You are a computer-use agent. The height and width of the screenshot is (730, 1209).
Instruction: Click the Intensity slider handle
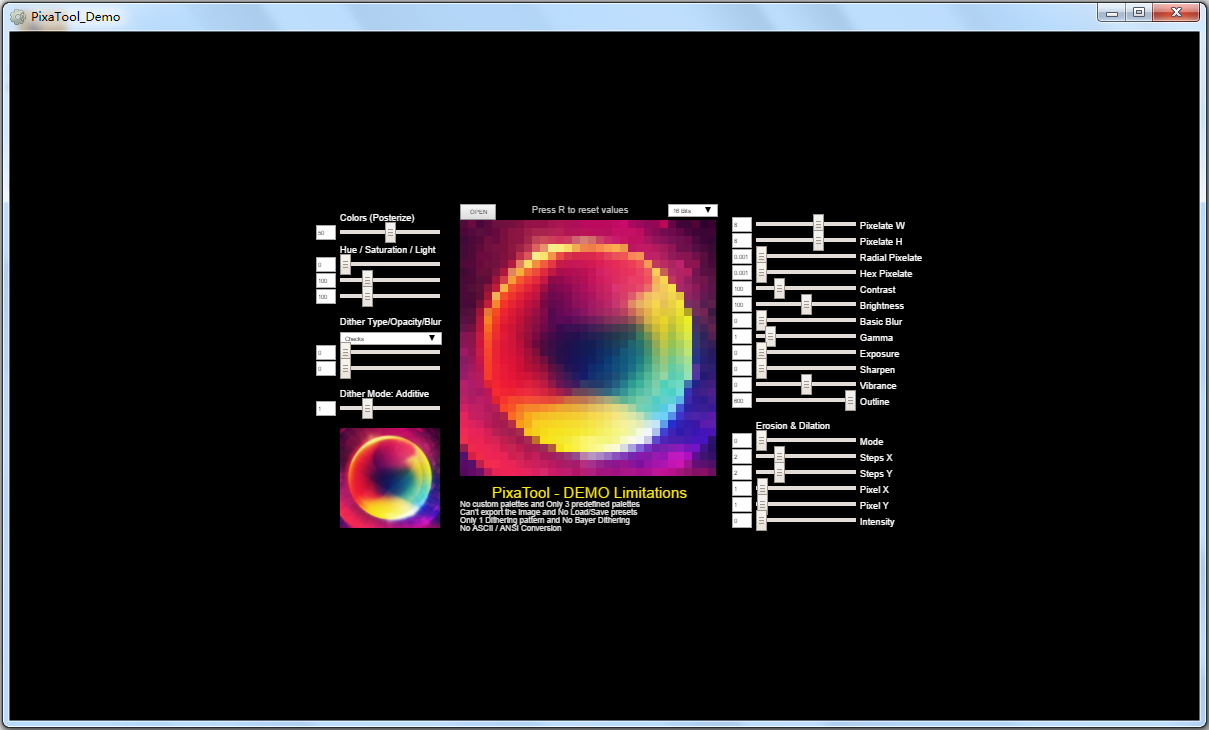click(x=761, y=521)
